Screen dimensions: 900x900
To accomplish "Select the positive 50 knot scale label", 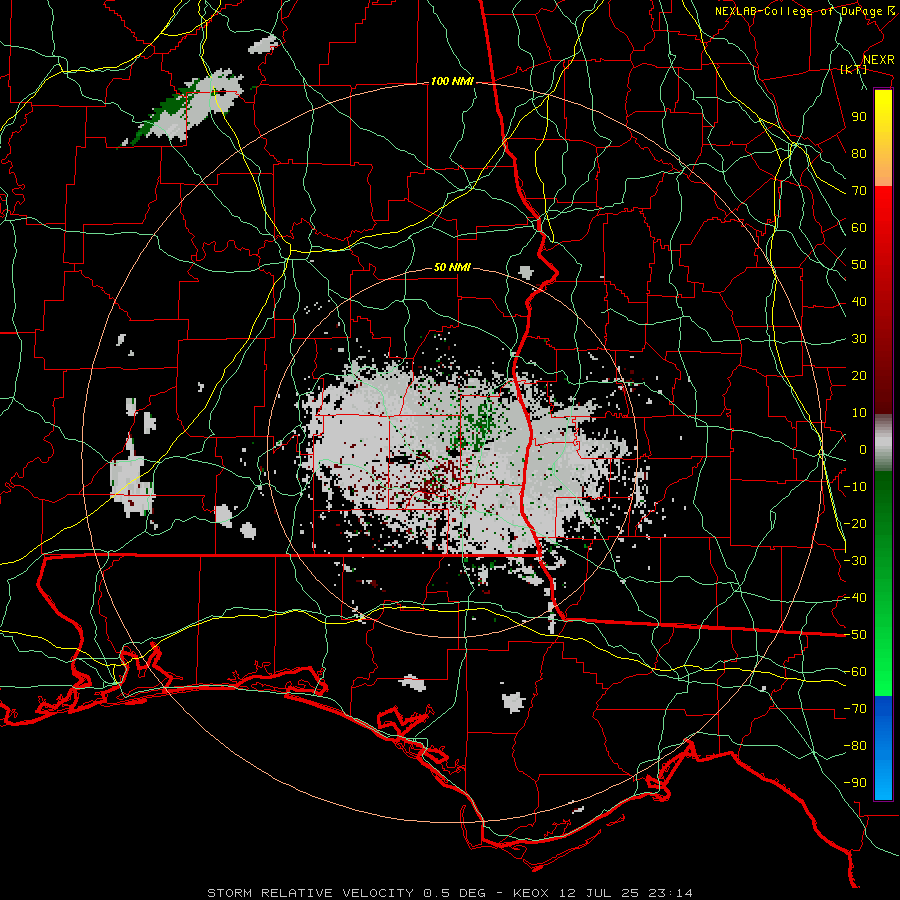I will click(x=859, y=265).
